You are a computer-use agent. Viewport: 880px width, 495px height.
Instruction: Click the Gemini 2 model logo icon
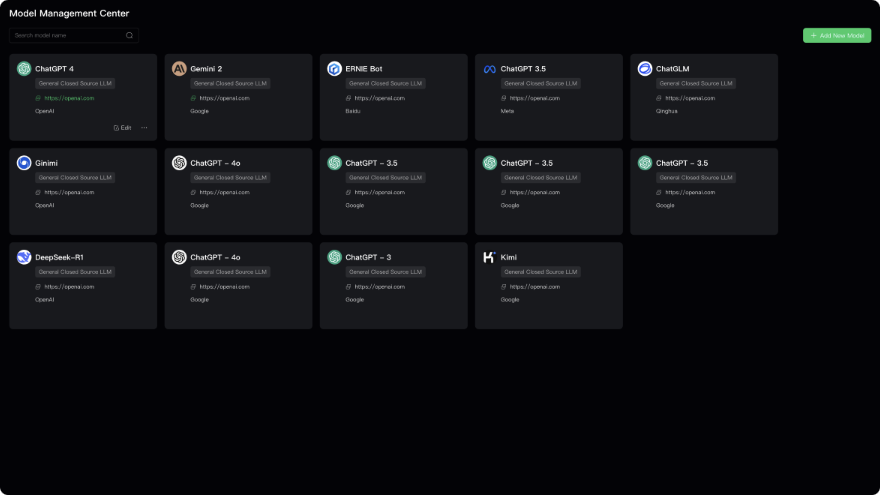pyautogui.click(x=179, y=69)
